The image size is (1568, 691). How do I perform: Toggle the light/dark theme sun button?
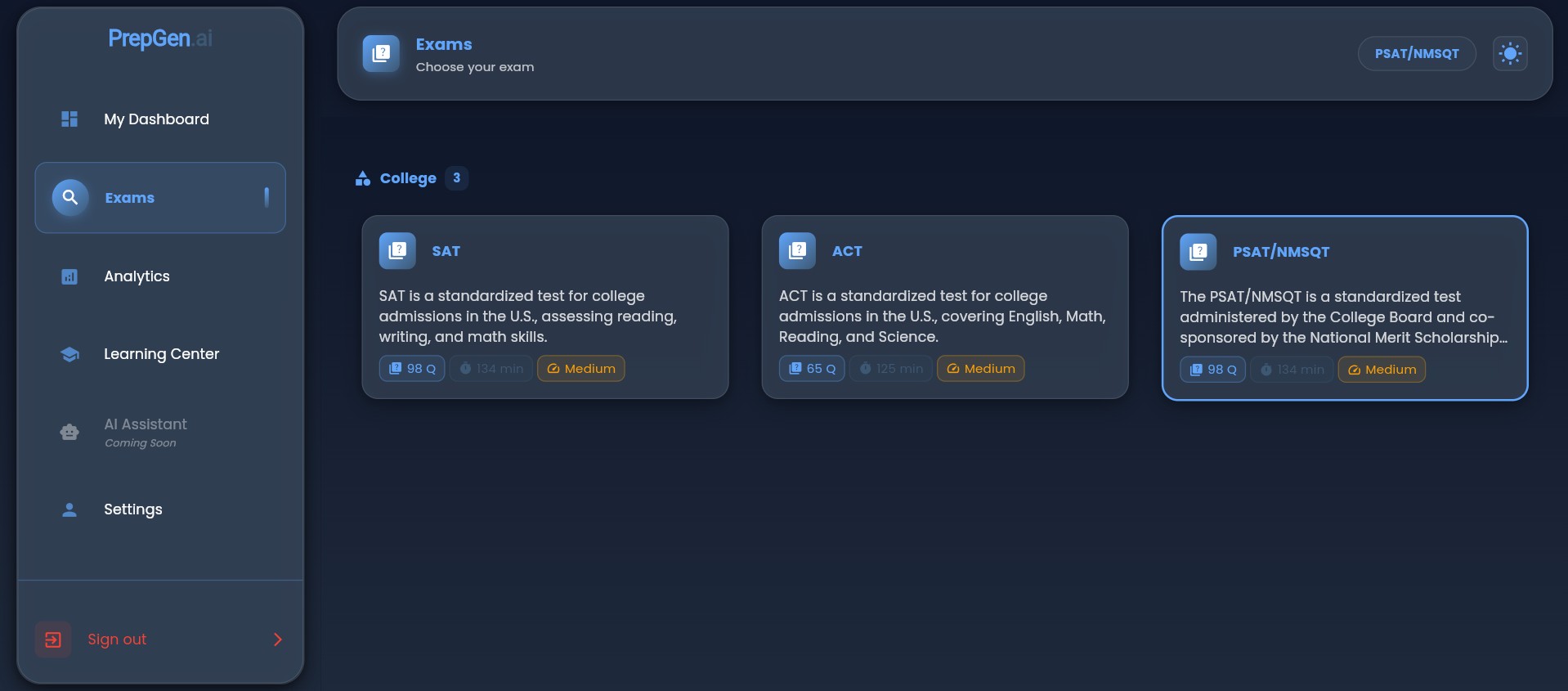tap(1509, 54)
